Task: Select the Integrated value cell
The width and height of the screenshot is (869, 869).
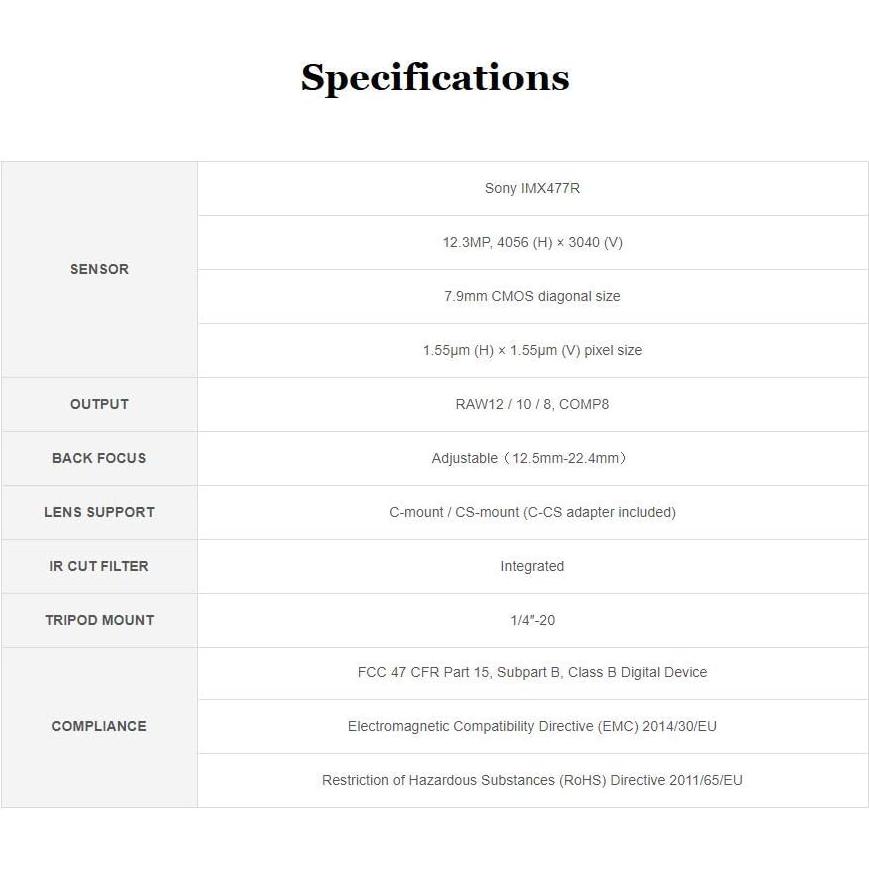Action: [x=532, y=566]
